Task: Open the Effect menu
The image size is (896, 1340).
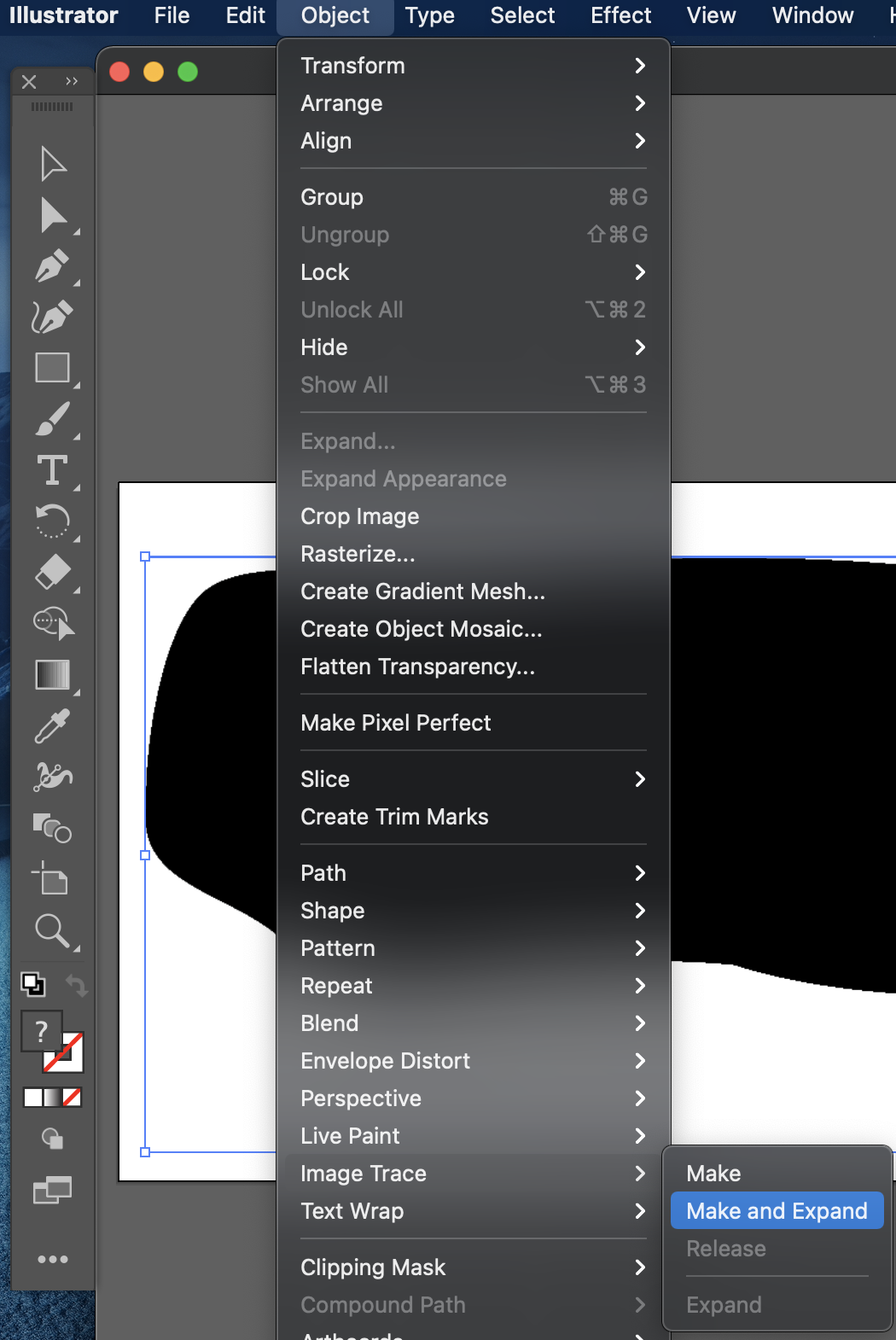Action: 620,15
